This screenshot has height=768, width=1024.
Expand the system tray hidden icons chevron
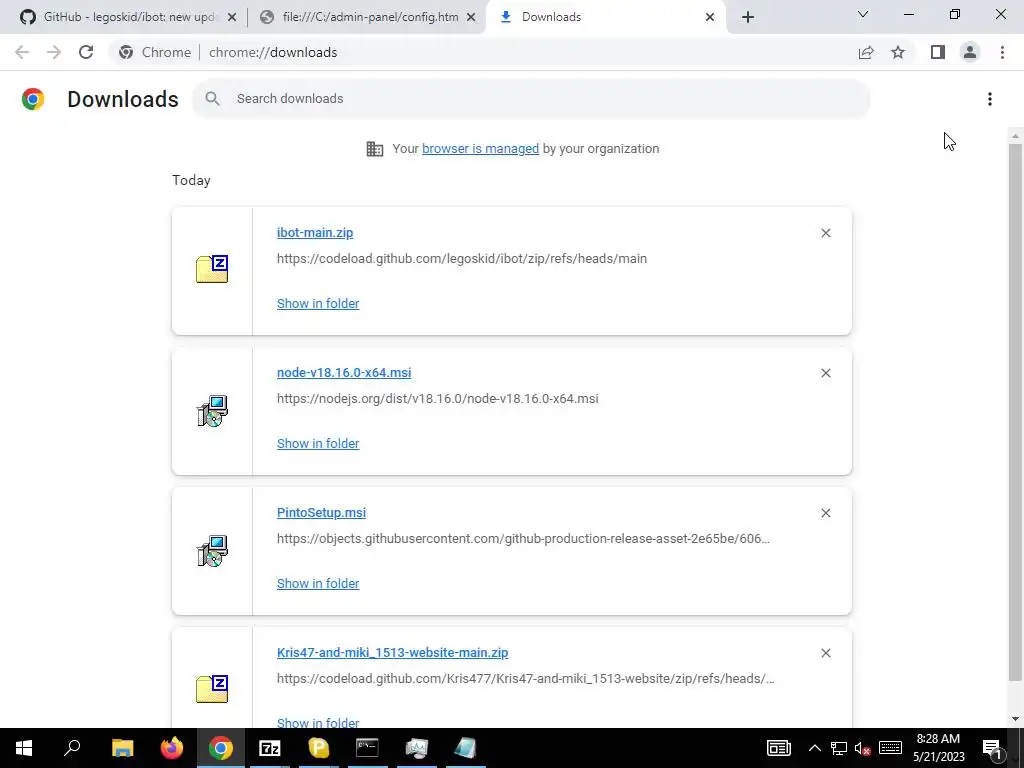814,748
